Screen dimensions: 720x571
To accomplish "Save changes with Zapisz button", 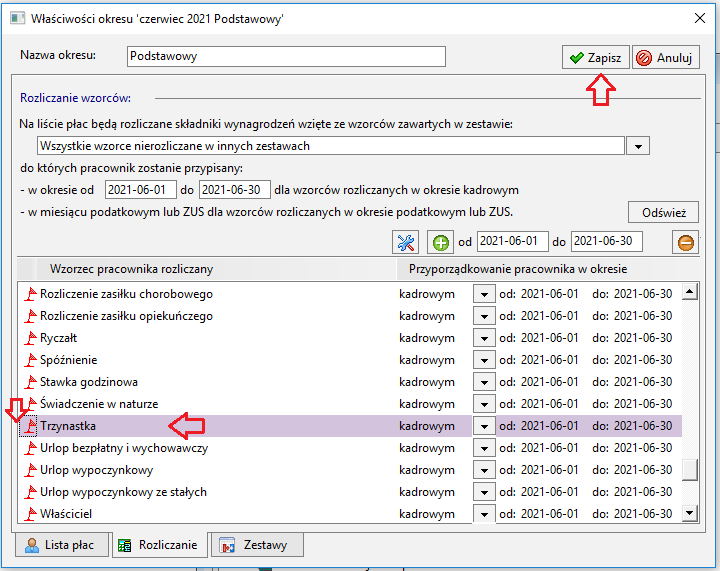I will coord(596,57).
